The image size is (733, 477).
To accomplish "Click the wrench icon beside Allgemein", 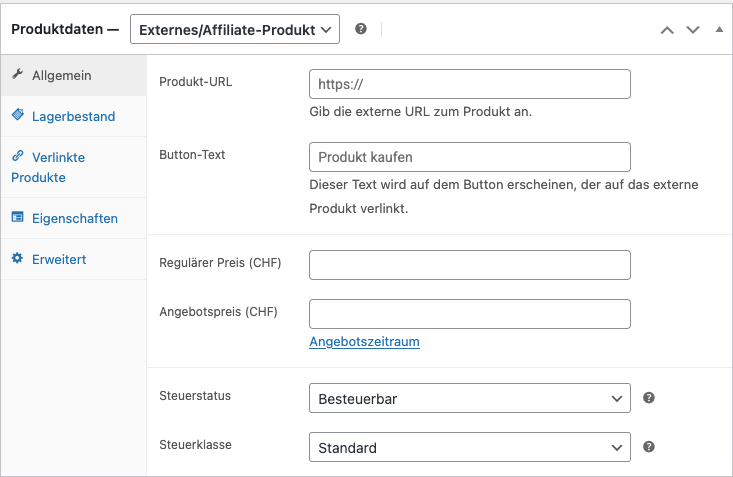I will pyautogui.click(x=18, y=75).
